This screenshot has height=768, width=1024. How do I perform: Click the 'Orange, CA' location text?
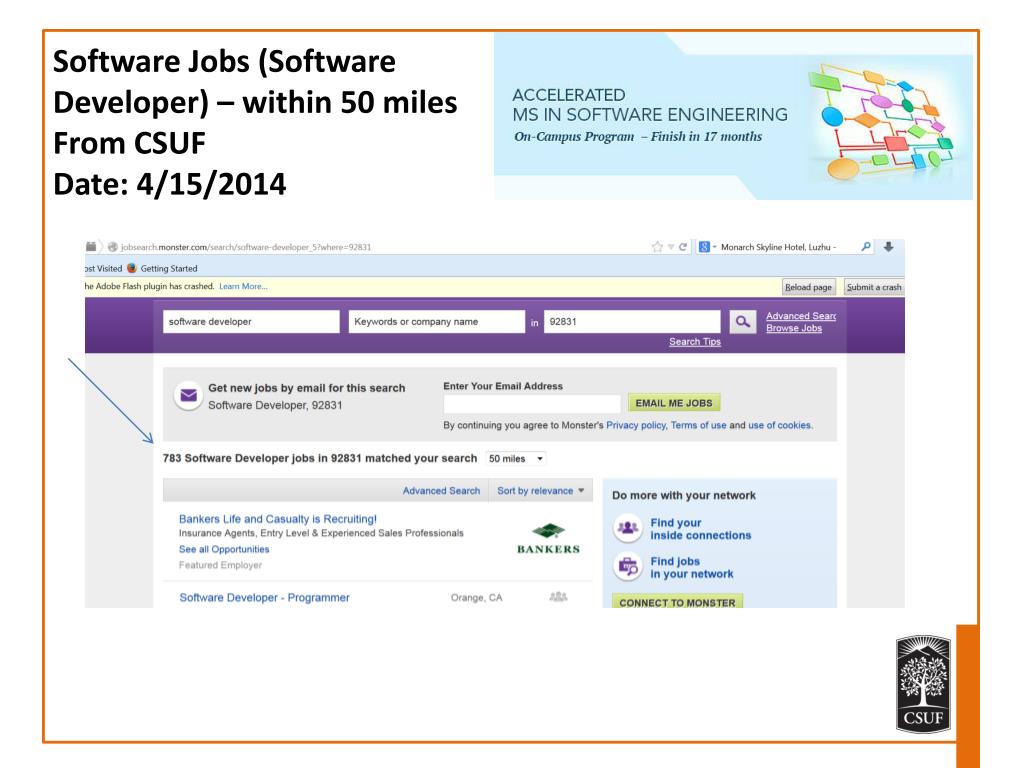pos(477,598)
